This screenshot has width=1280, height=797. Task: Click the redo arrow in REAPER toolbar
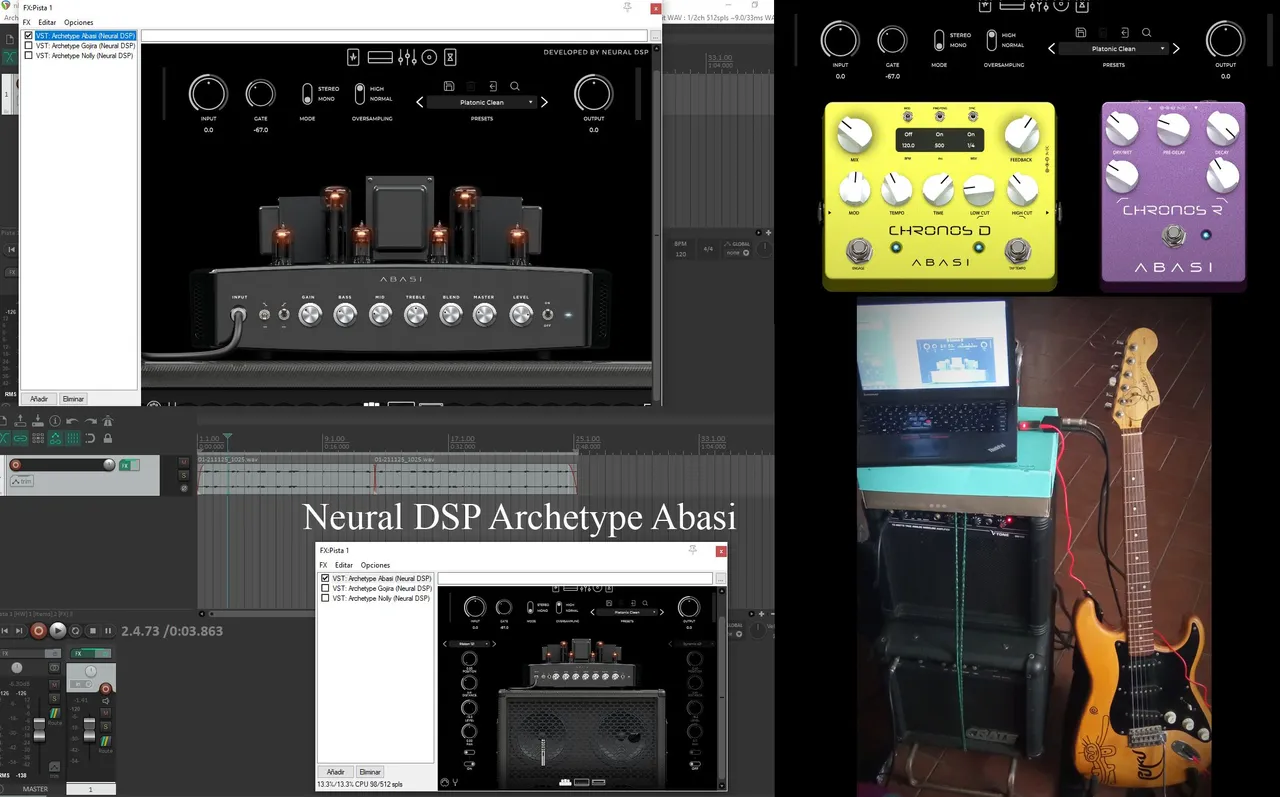coord(91,422)
